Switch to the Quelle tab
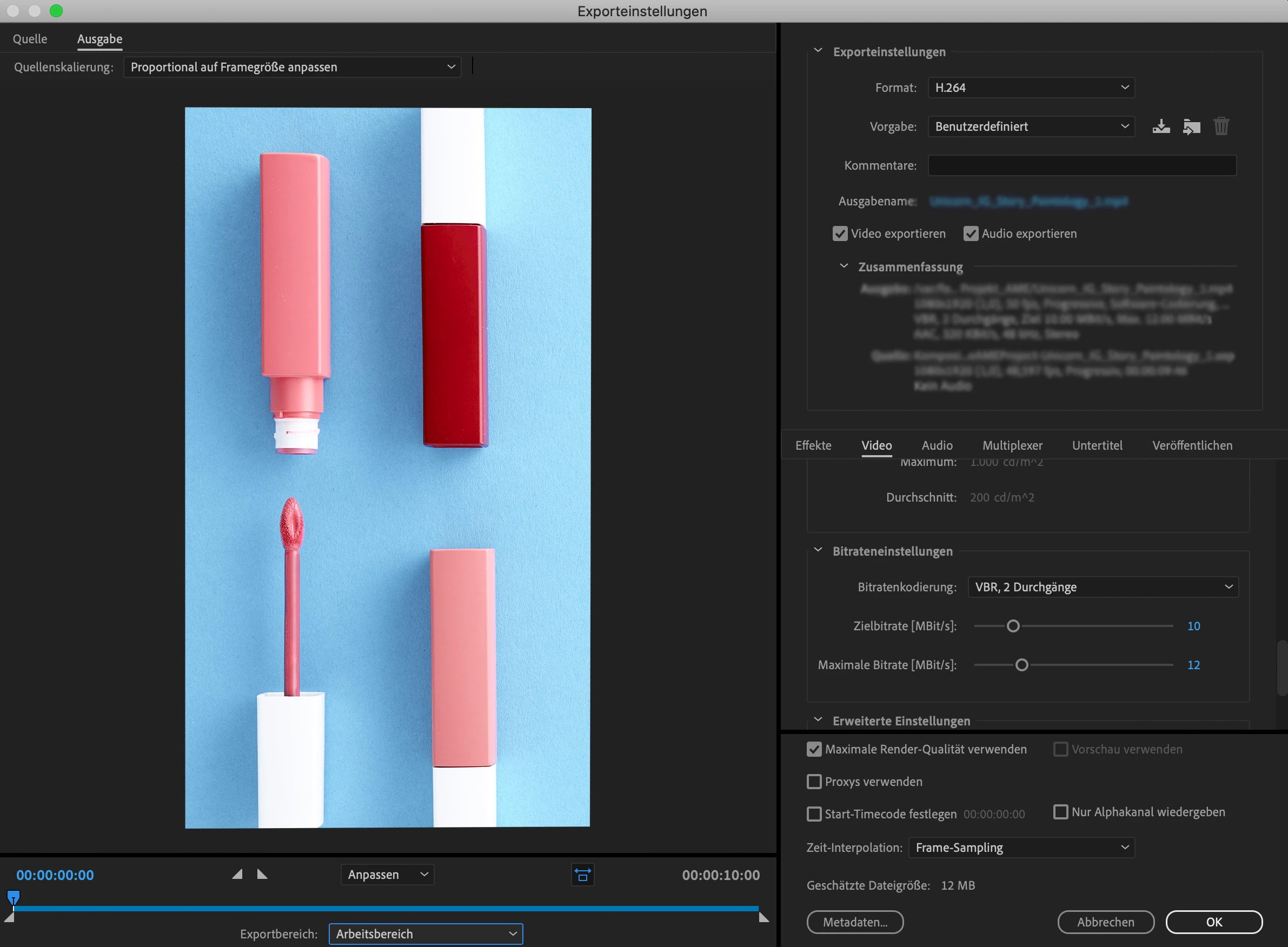 [30, 39]
